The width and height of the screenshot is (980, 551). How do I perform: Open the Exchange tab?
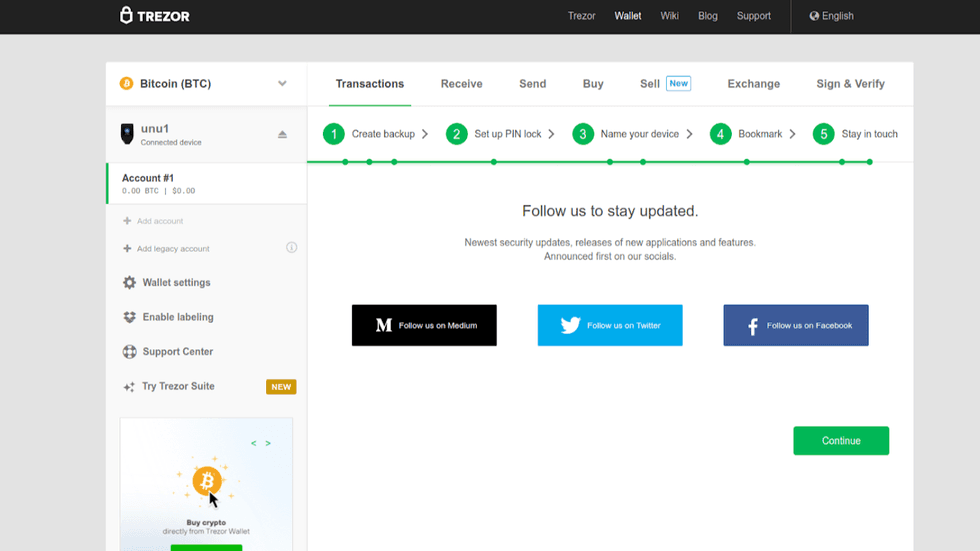pos(753,84)
